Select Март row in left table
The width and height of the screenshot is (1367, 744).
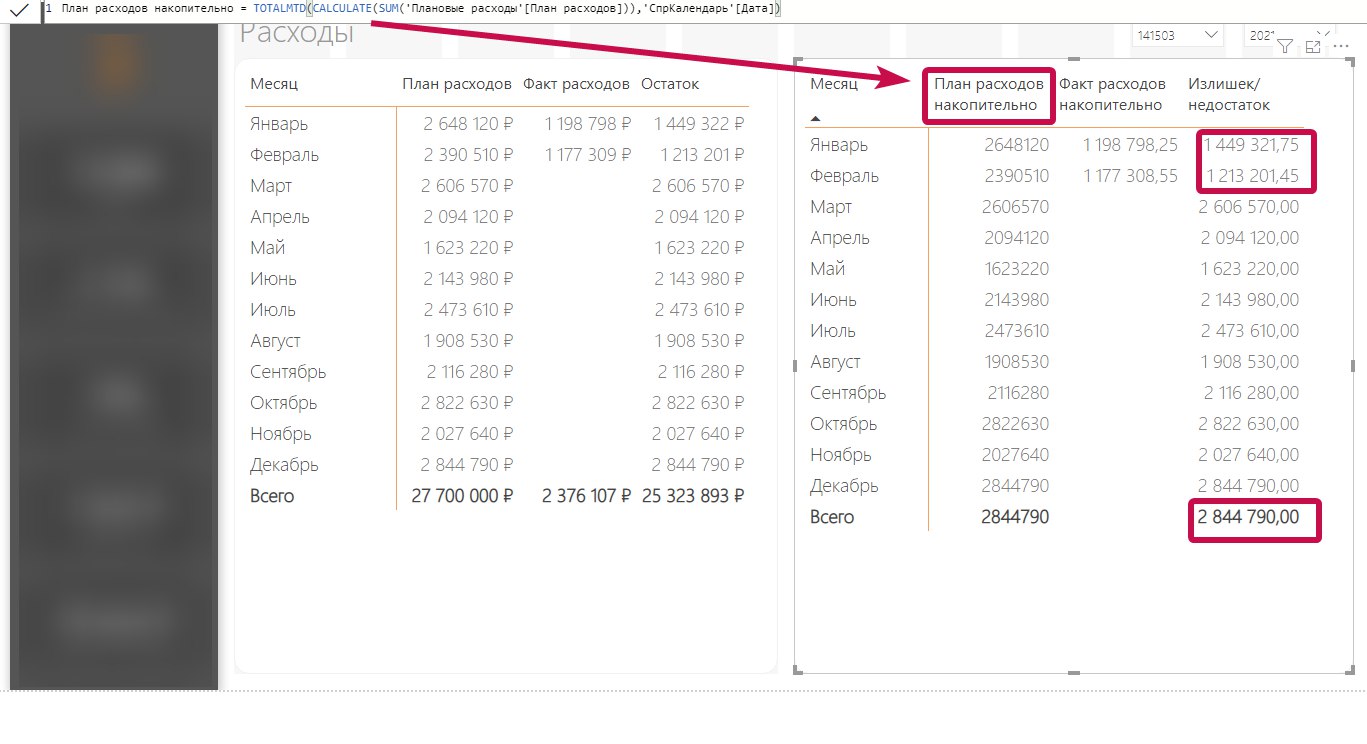point(497,186)
